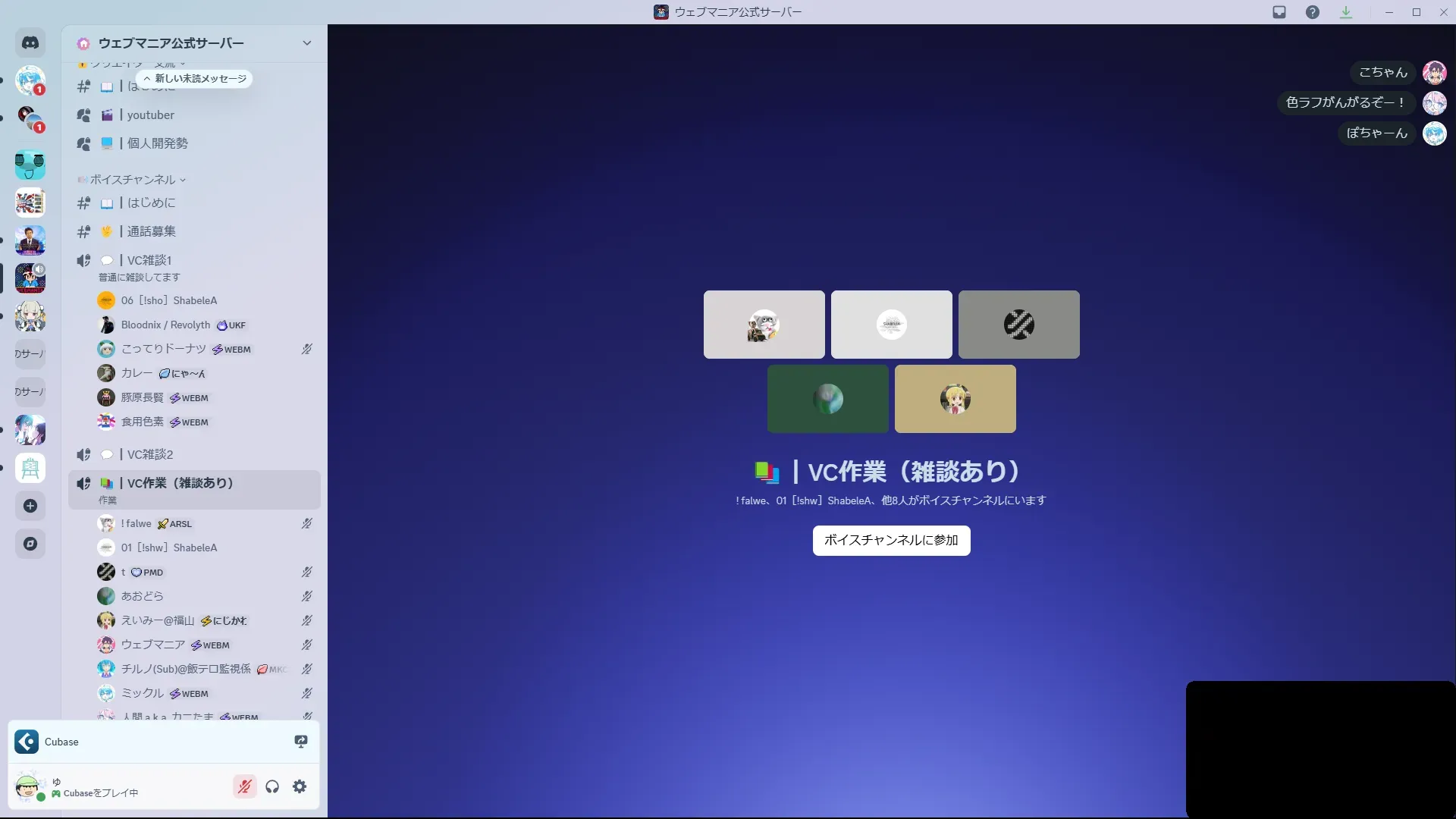The height and width of the screenshot is (819, 1456).
Task: Collapse the ボイスチャンネル category
Action: pyautogui.click(x=133, y=180)
